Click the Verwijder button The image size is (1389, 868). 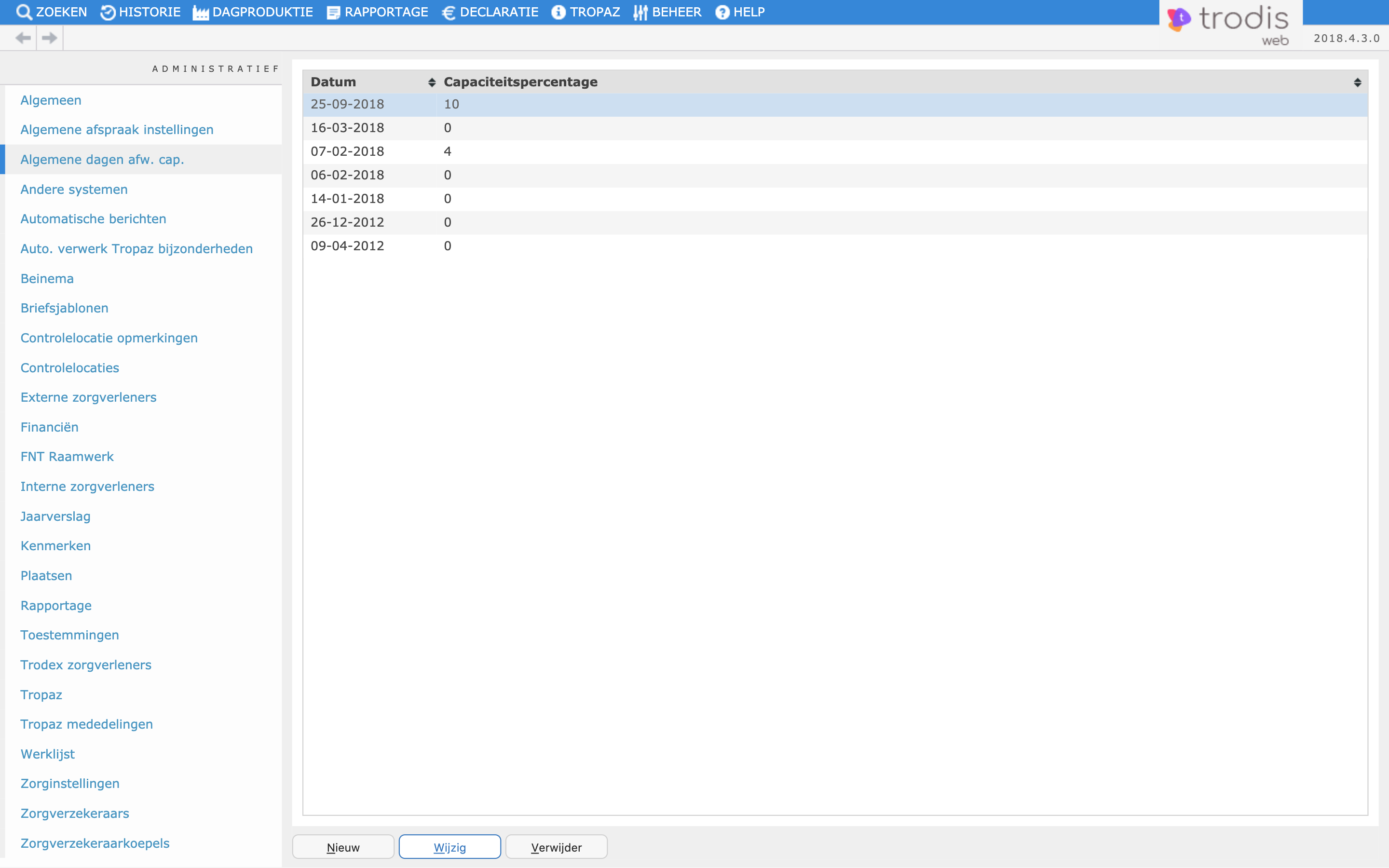pyautogui.click(x=556, y=847)
